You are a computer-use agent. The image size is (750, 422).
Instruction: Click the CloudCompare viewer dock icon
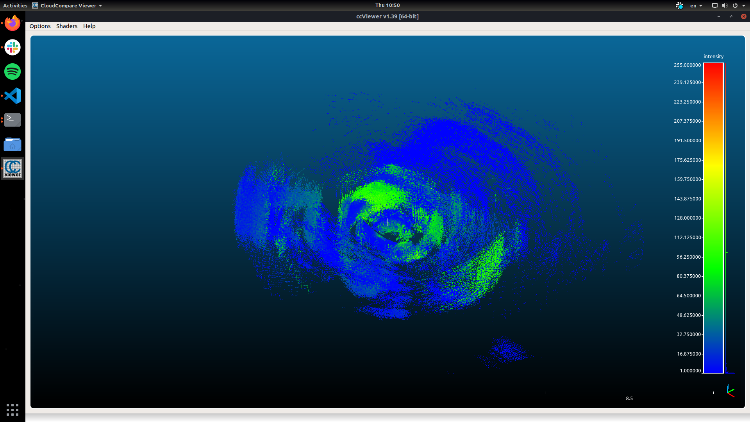[13, 168]
